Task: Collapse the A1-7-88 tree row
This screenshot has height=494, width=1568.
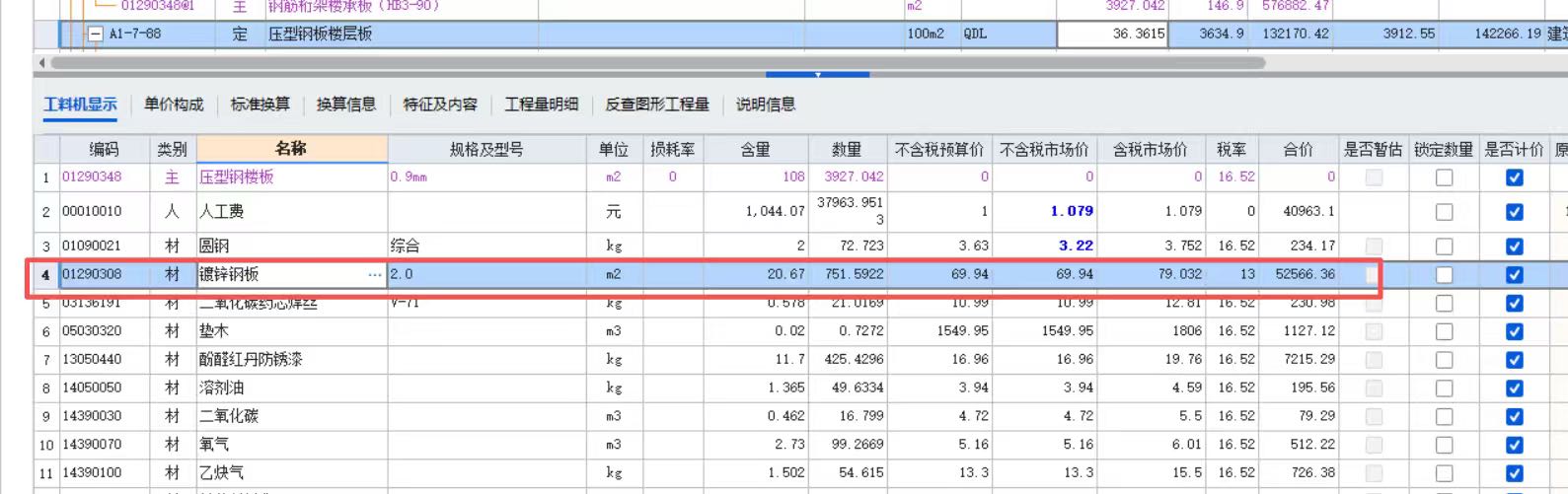Action: (x=96, y=34)
